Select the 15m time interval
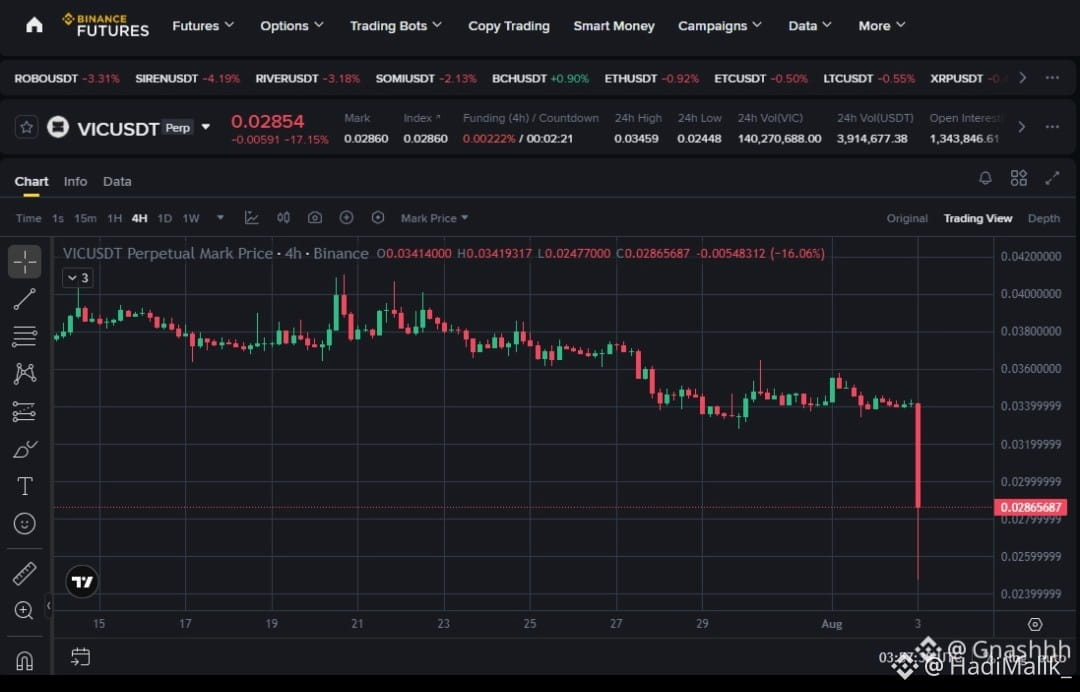 85,218
